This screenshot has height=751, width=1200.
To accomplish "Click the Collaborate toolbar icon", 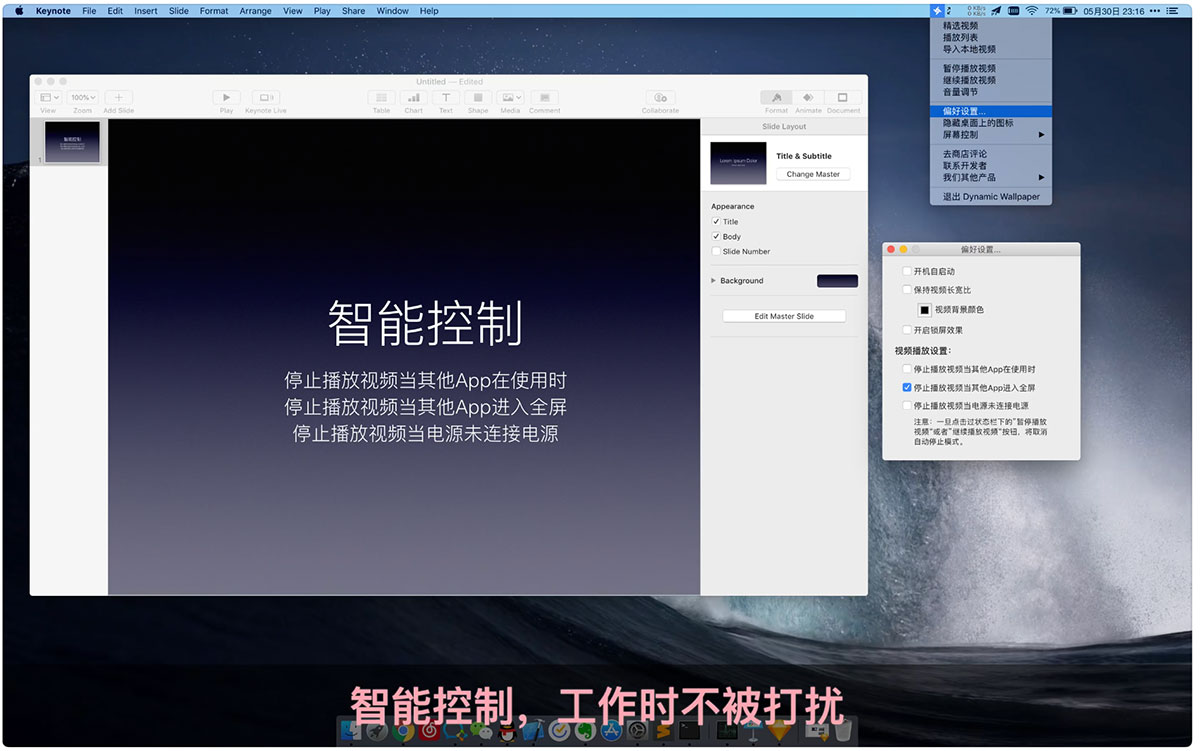I will coord(660,98).
